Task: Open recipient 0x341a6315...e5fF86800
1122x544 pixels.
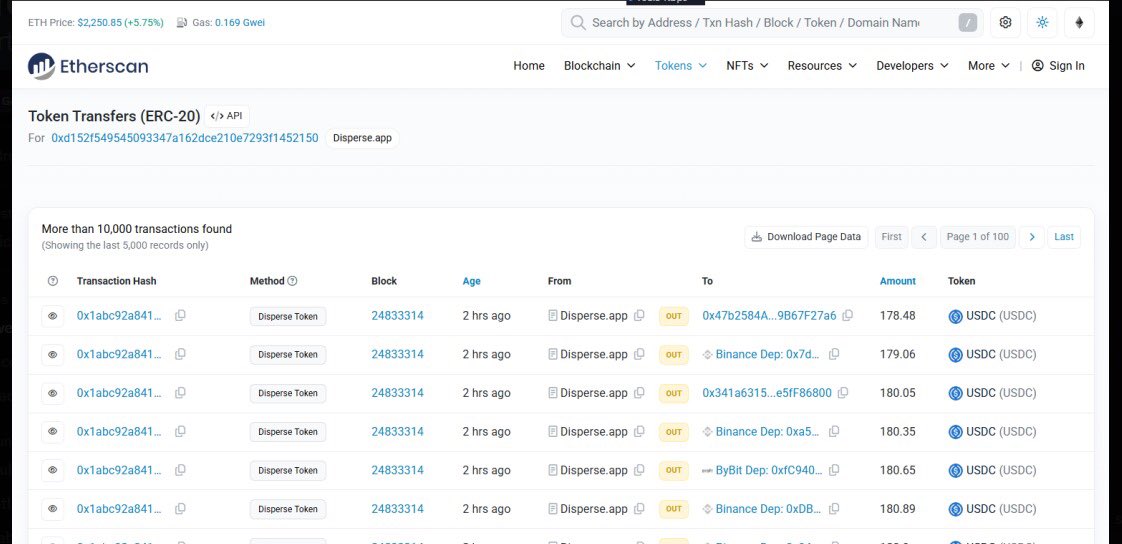Action: pyautogui.click(x=767, y=393)
